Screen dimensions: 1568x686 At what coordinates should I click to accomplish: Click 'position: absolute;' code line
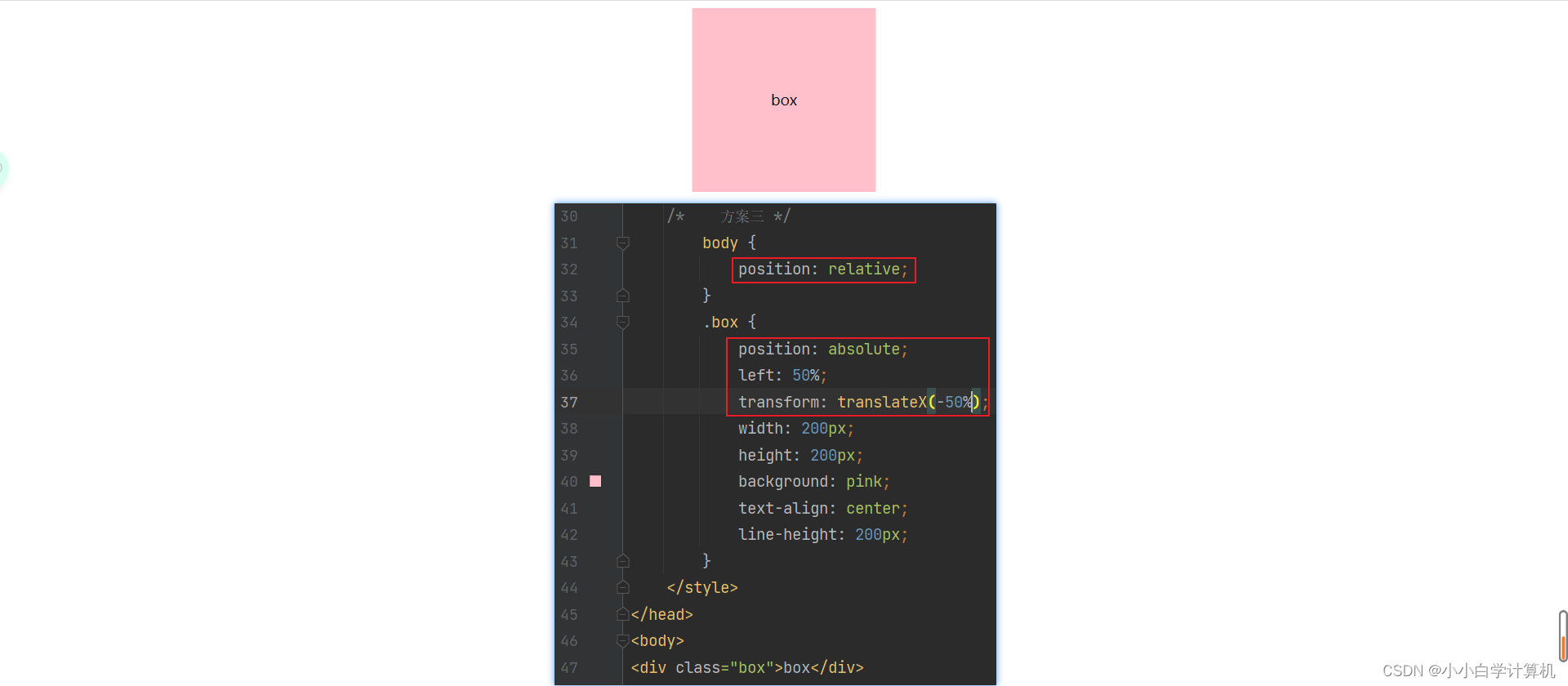tap(823, 349)
